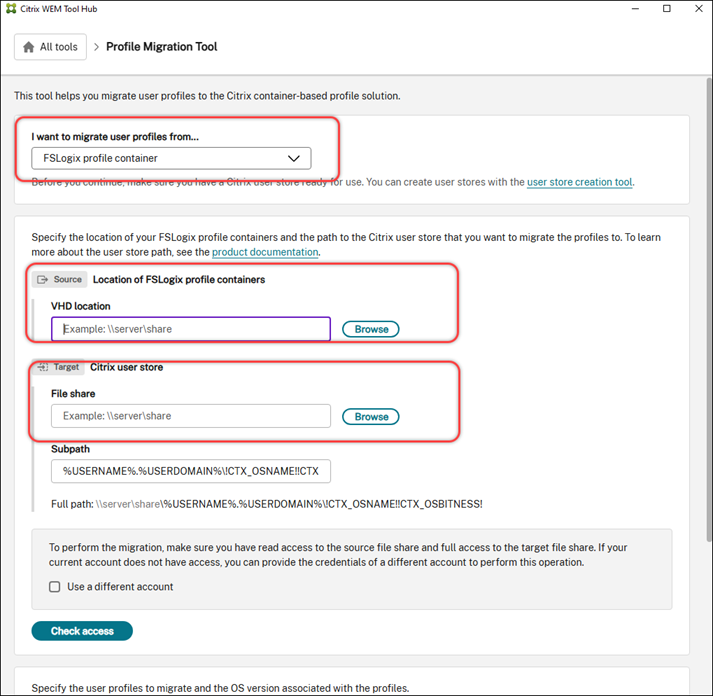Expand the dropdown arrow for migration source
The image size is (713, 696).
tap(294, 158)
